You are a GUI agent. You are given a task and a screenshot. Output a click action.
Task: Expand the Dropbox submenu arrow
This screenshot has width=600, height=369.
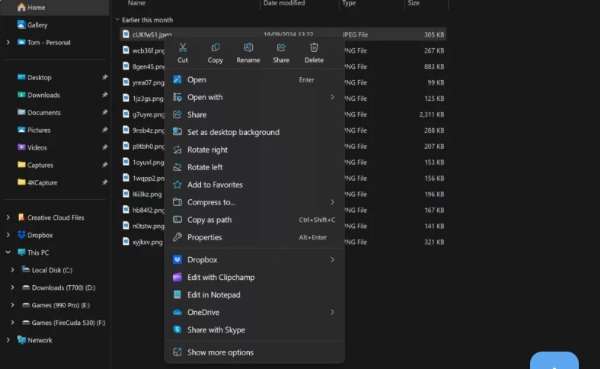332,260
